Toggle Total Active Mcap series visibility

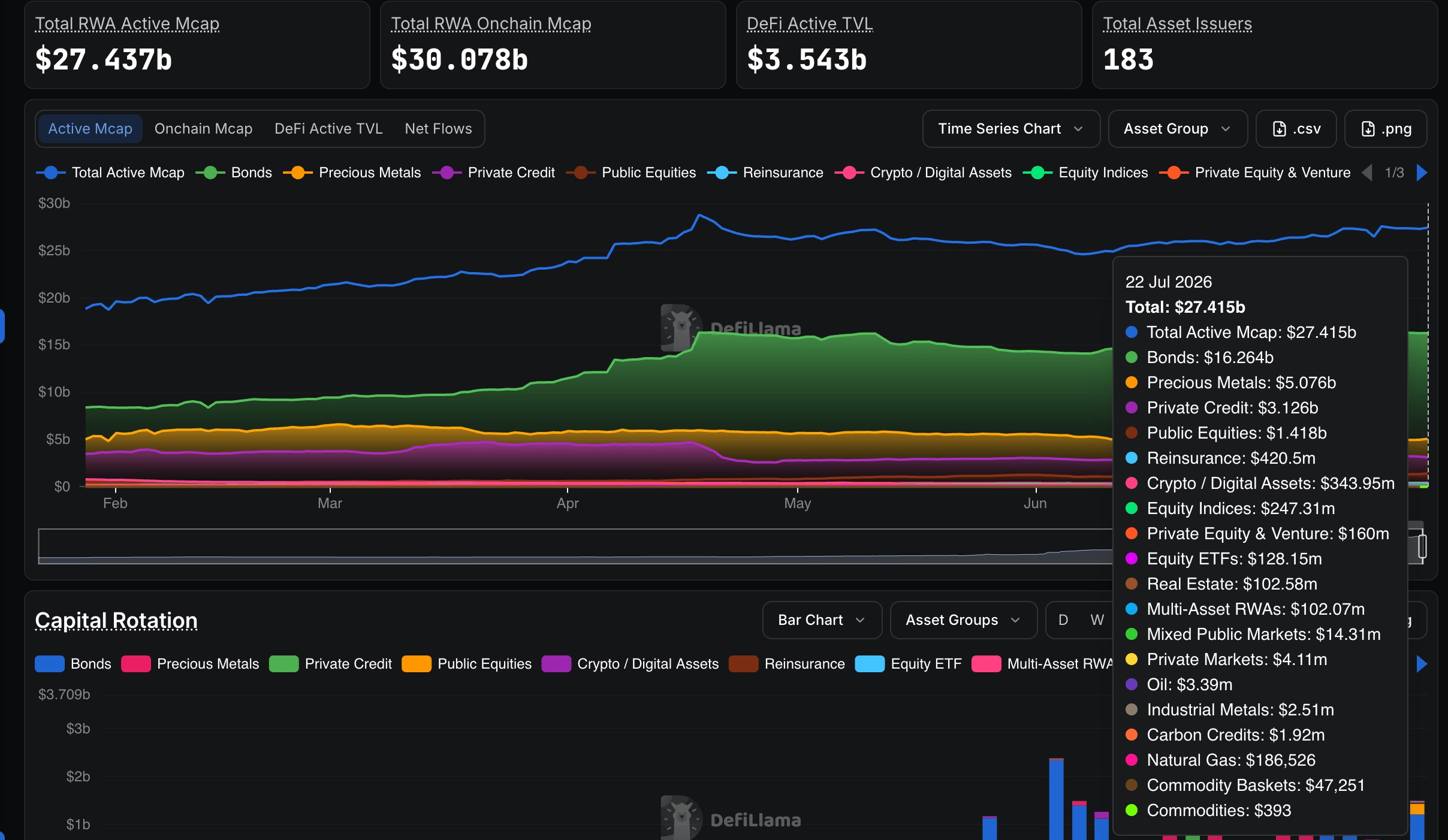tap(110, 173)
